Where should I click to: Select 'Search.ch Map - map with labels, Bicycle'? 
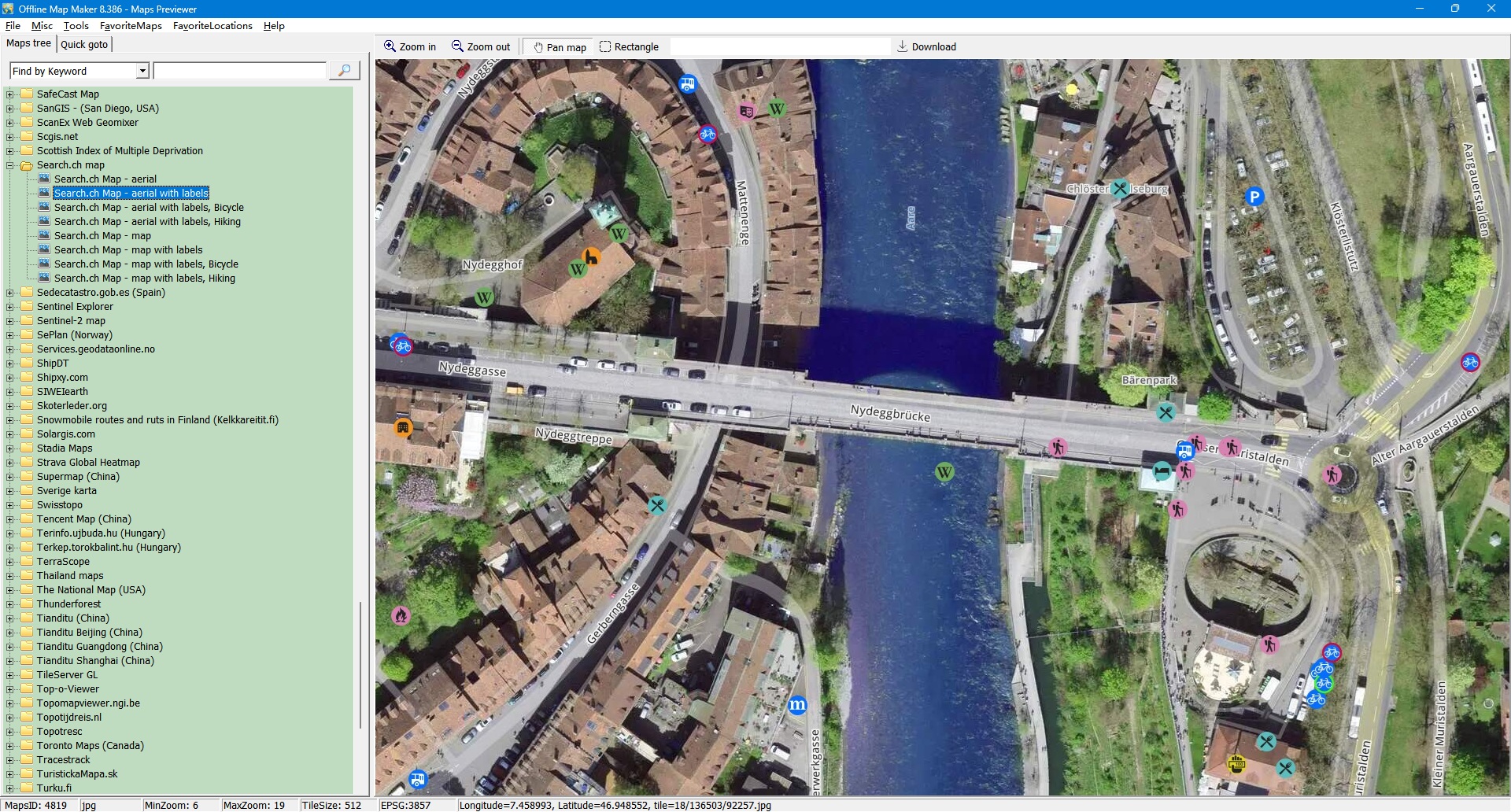click(146, 264)
